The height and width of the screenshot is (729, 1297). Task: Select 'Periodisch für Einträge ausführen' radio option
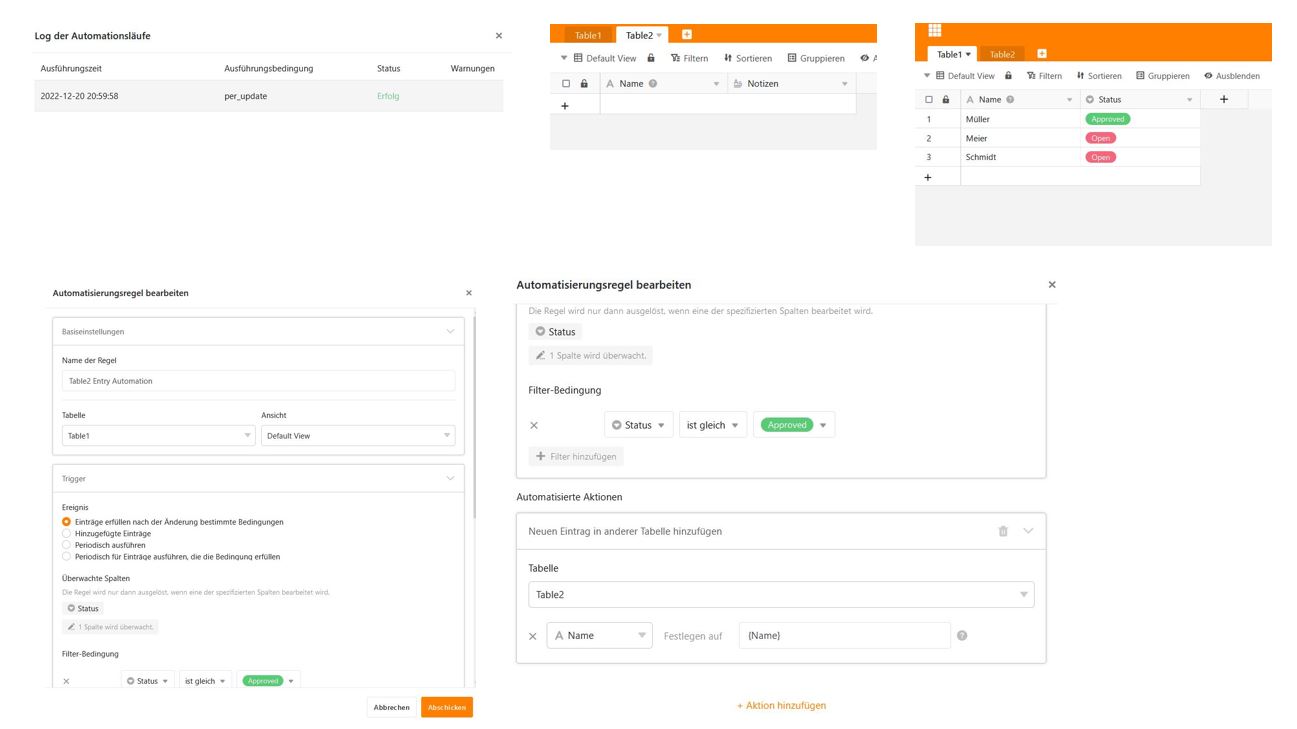[x=67, y=557]
